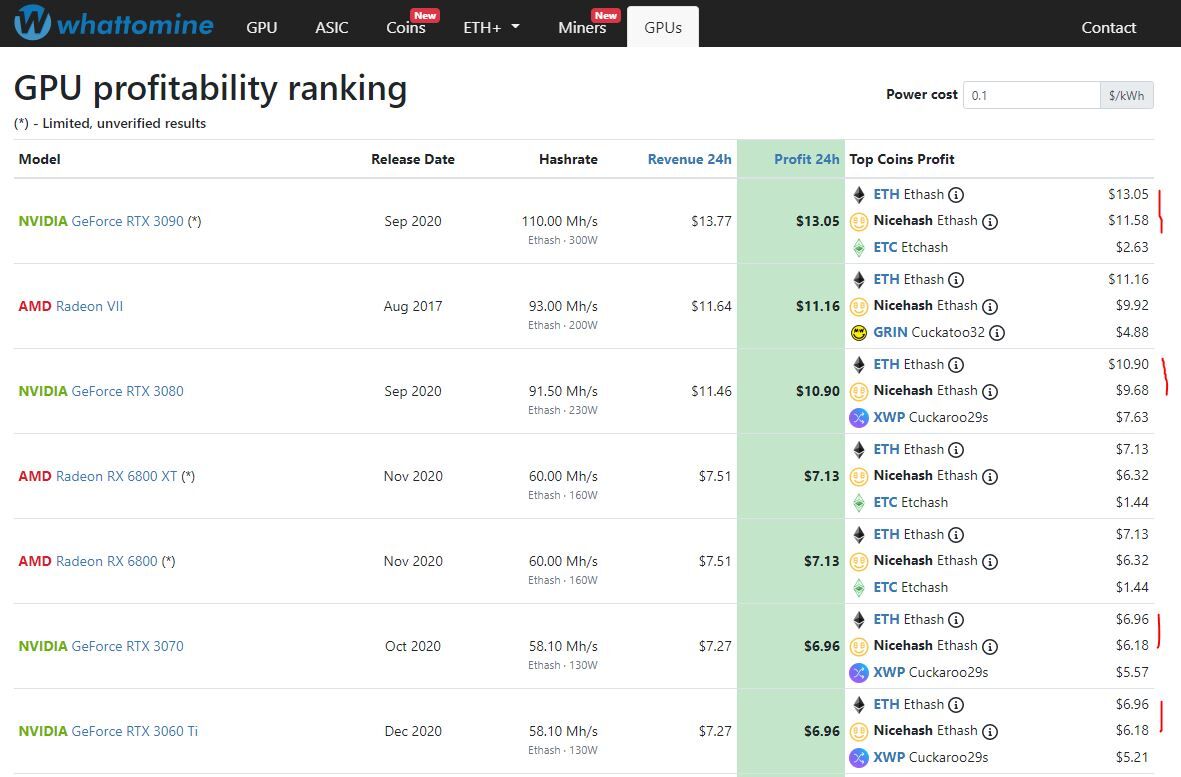Open NVIDIA GeForce RTX 3090 model link
Screen dimensions: 1181x777
(101, 221)
